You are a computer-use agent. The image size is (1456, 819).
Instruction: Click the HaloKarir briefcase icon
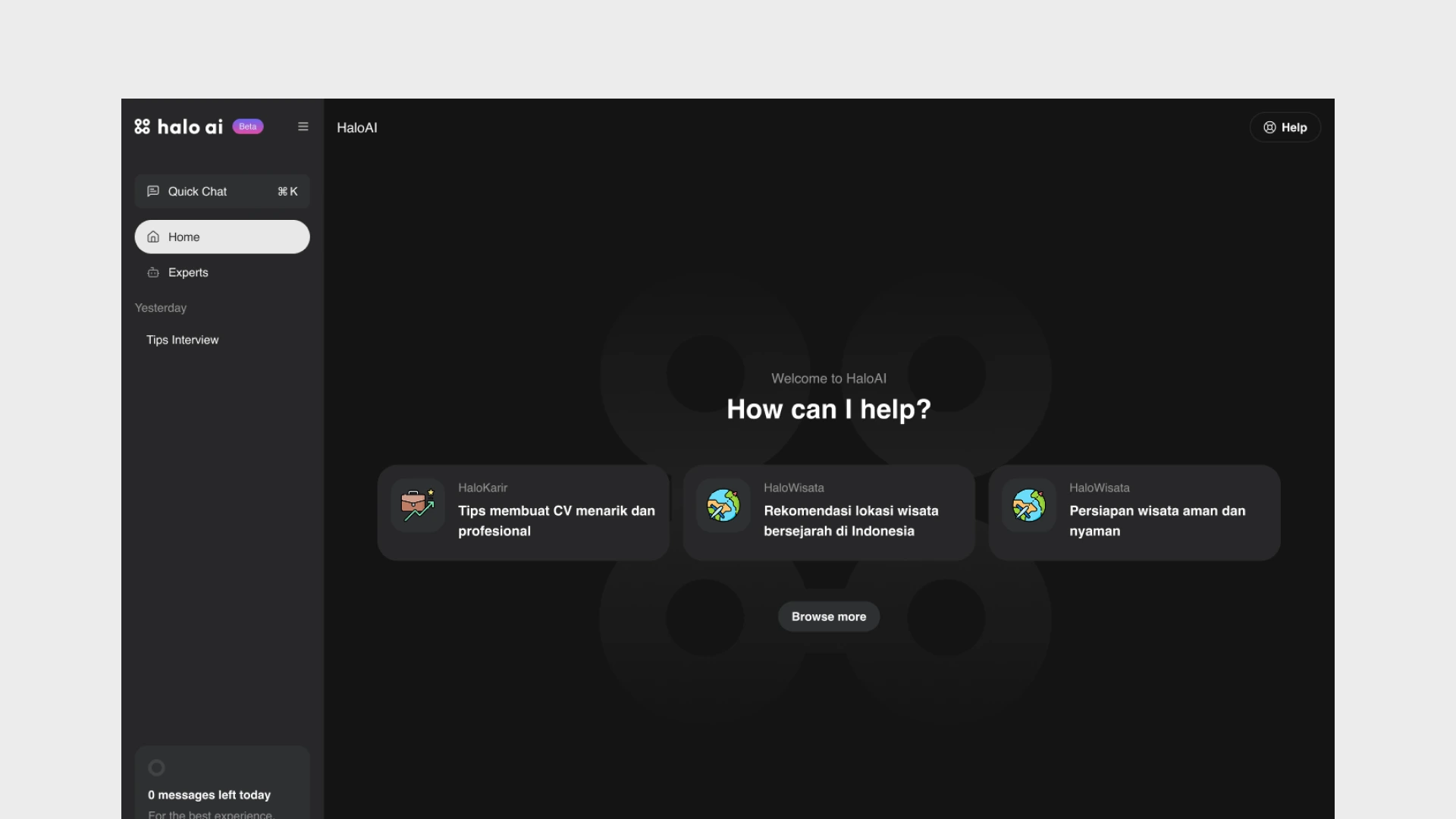(x=418, y=505)
